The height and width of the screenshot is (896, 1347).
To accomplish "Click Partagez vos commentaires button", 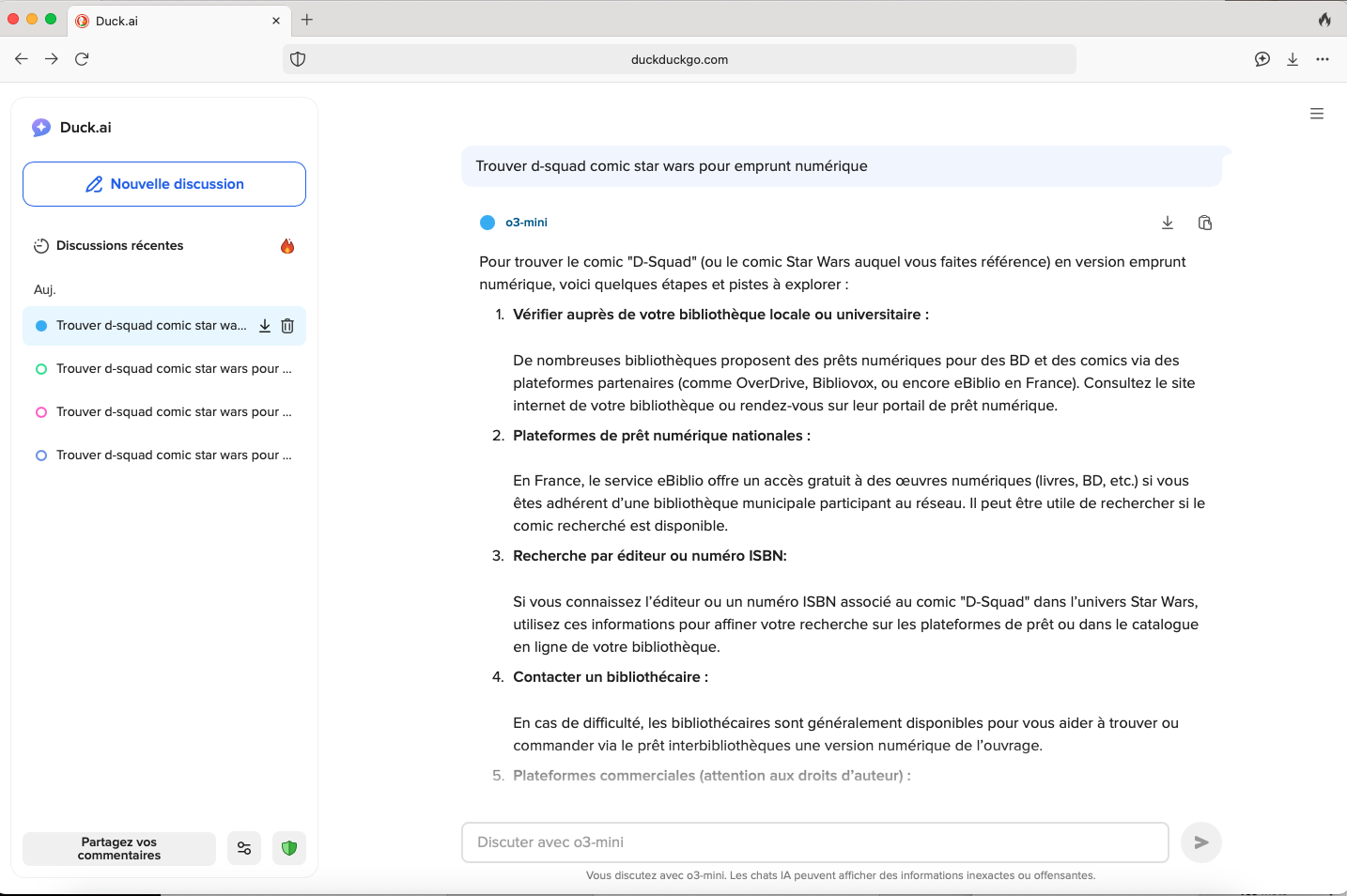I will (119, 848).
